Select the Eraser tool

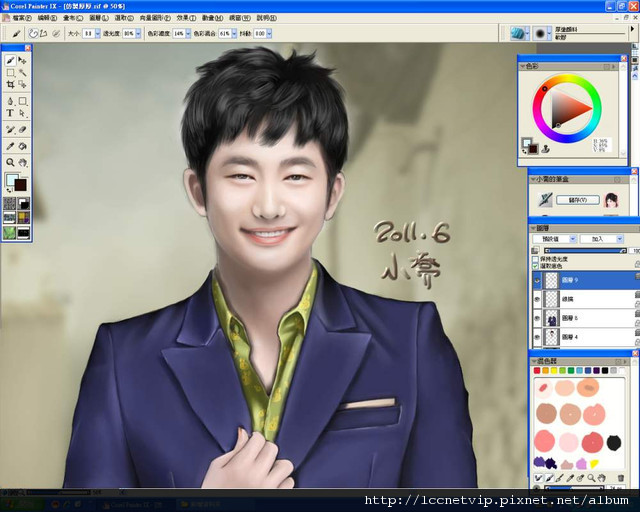click(x=22, y=130)
